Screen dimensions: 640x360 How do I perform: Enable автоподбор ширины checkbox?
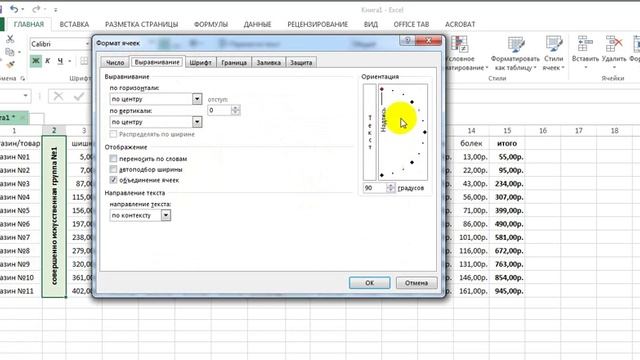(113, 169)
